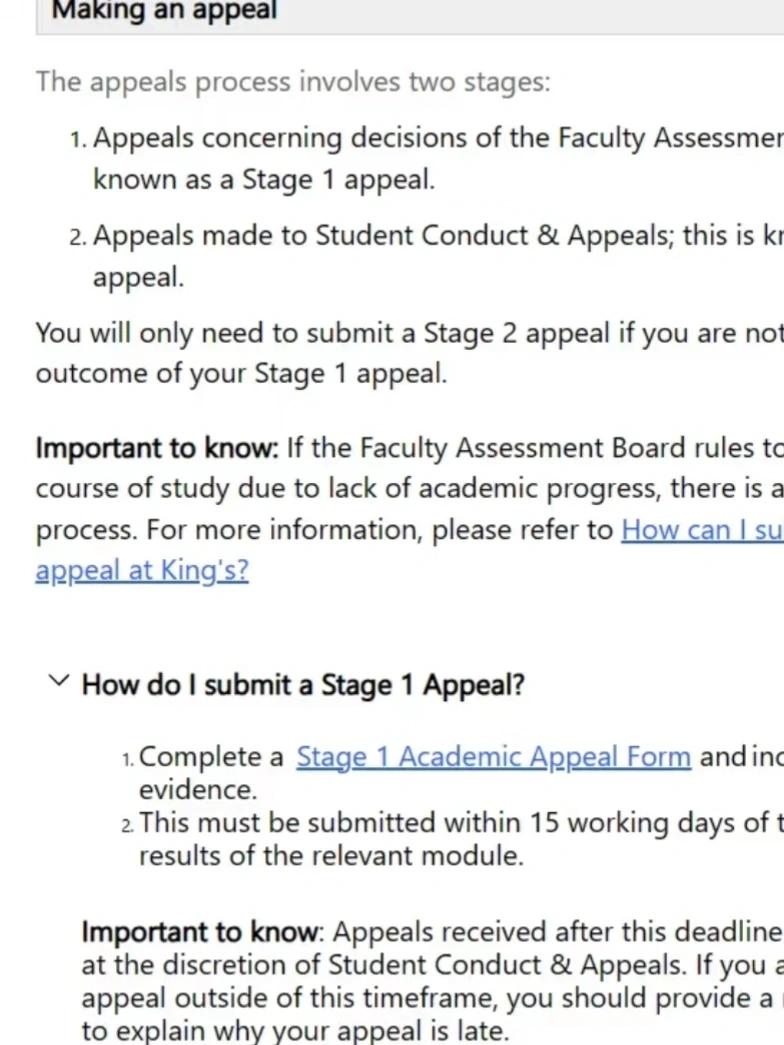The image size is (784, 1045).
Task: Click the word 'evidence.' in step one
Action: [x=198, y=790]
